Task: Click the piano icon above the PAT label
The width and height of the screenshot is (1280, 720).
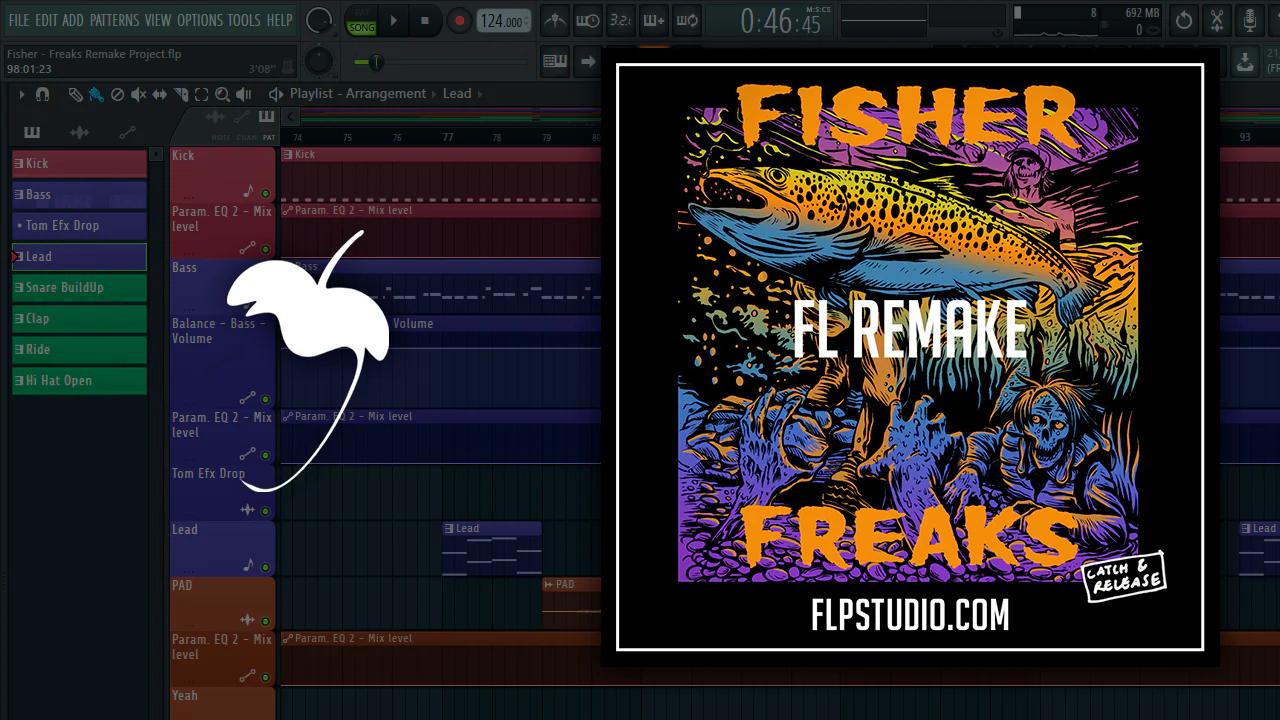Action: (x=266, y=118)
